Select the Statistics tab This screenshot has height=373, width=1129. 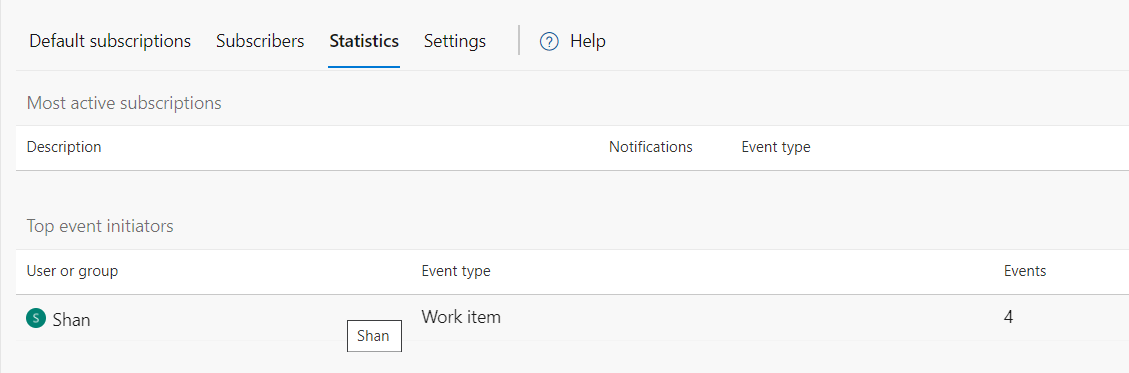(364, 41)
